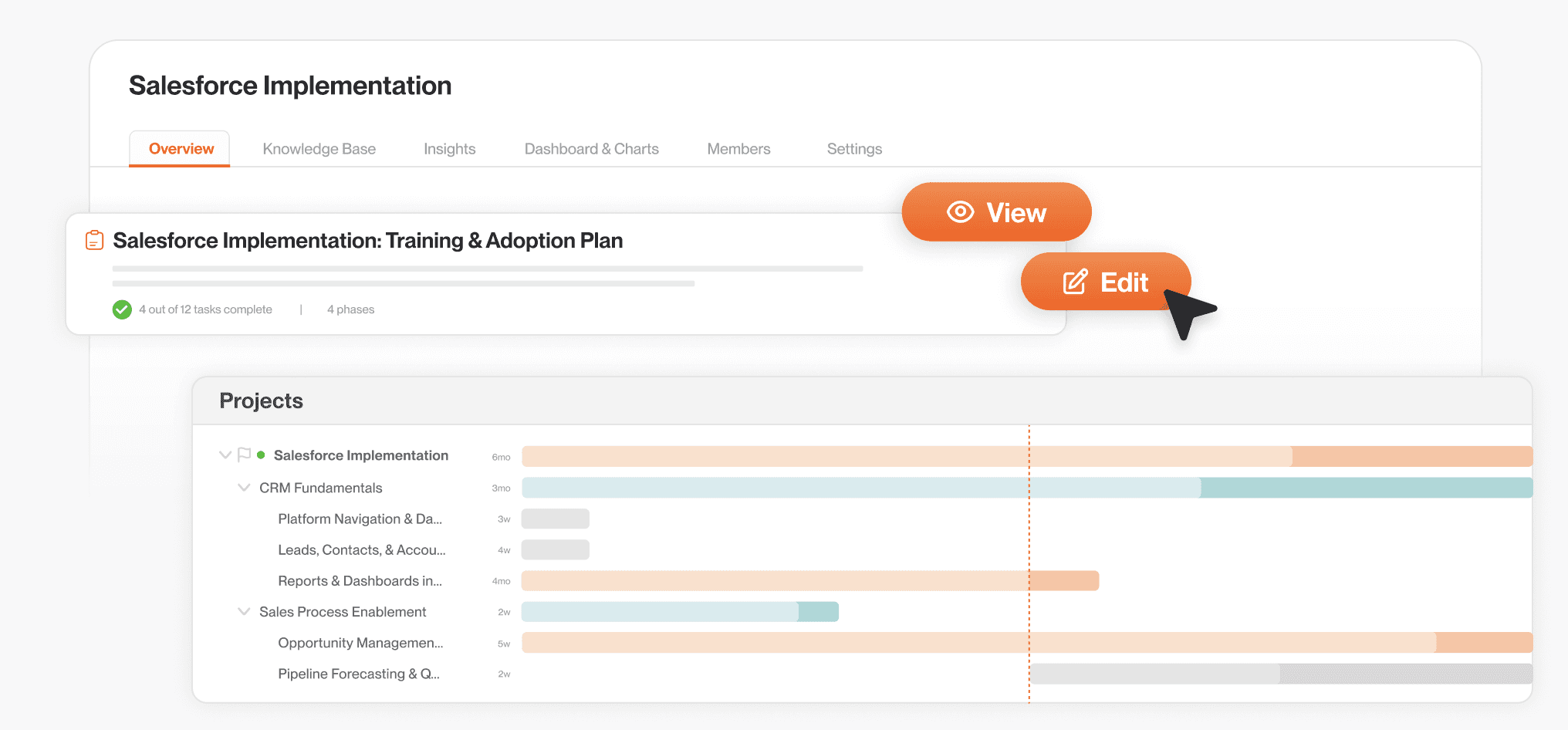Select the CRM Fundamentals row label
The width and height of the screenshot is (1568, 730).
(321, 488)
